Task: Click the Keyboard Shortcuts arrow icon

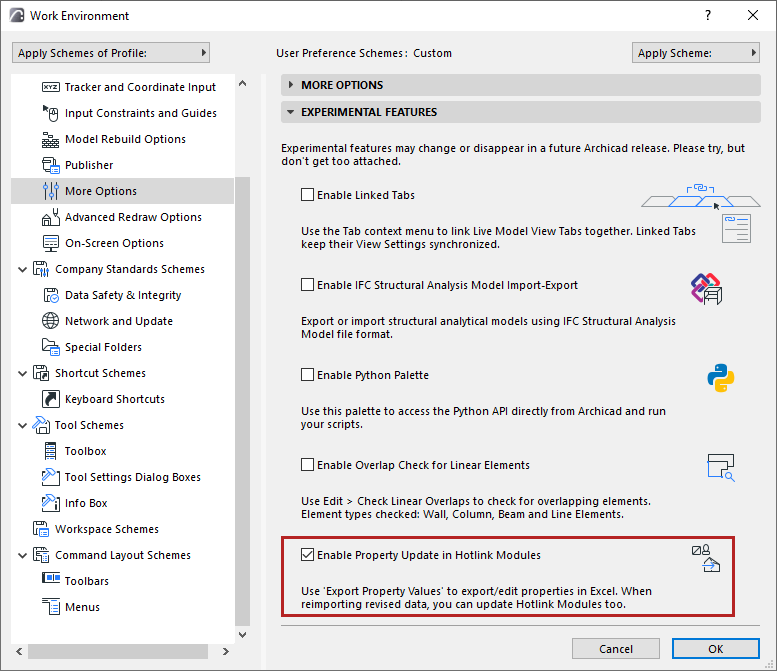Action: click(51, 399)
